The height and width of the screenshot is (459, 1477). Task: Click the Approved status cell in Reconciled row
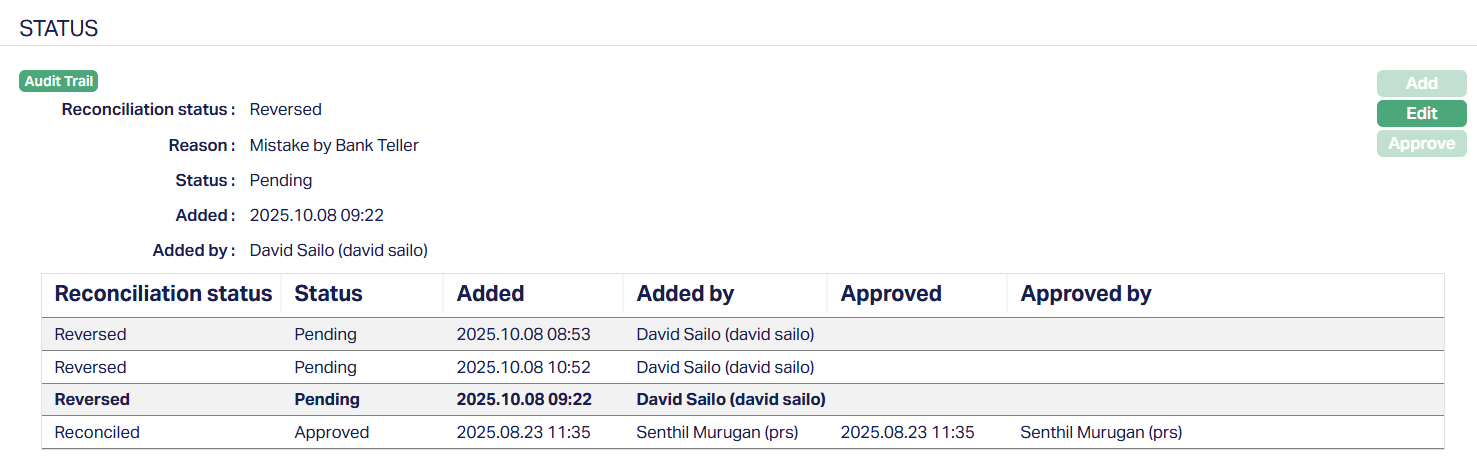331,433
